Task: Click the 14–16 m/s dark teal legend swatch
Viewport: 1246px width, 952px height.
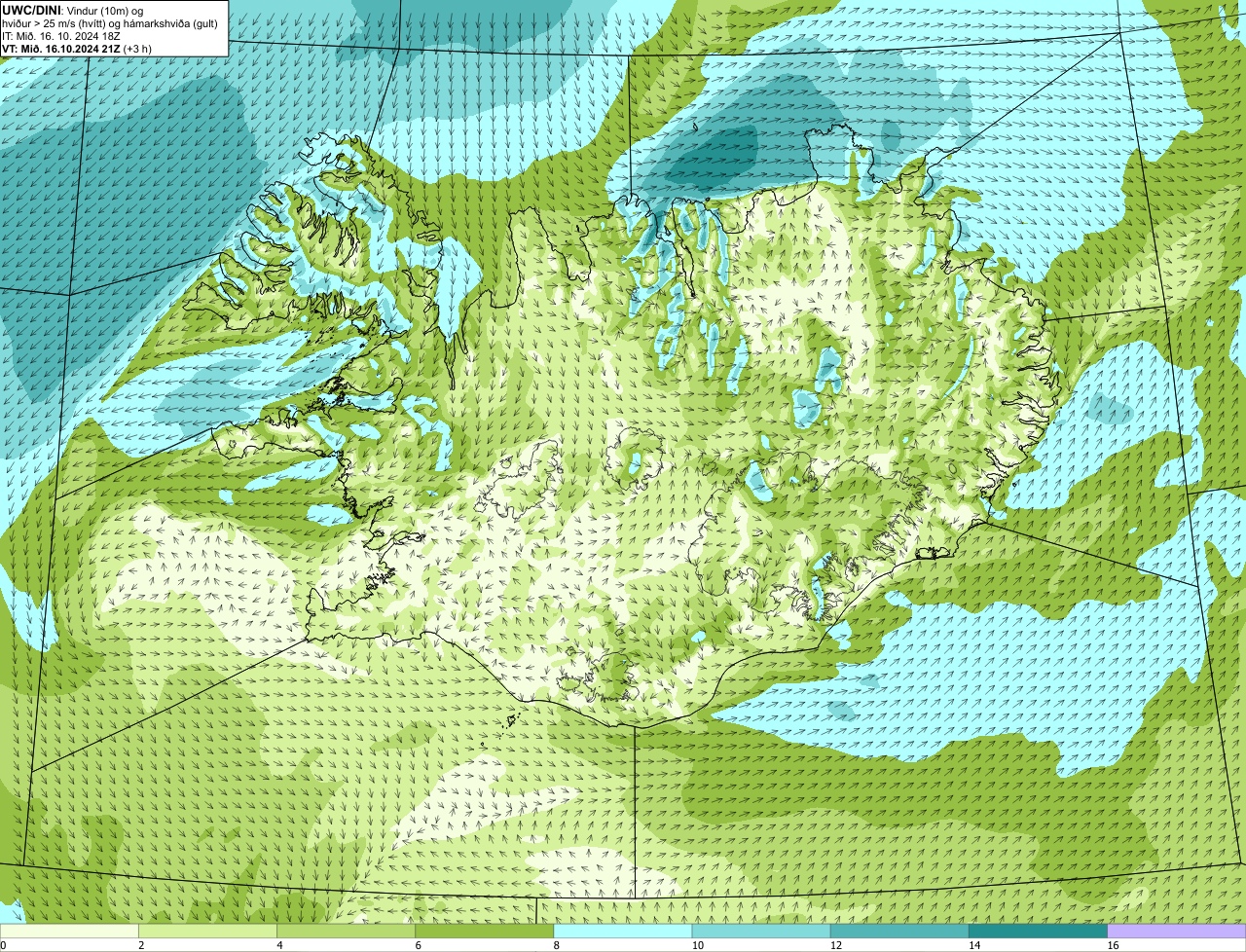Action: [1039, 932]
